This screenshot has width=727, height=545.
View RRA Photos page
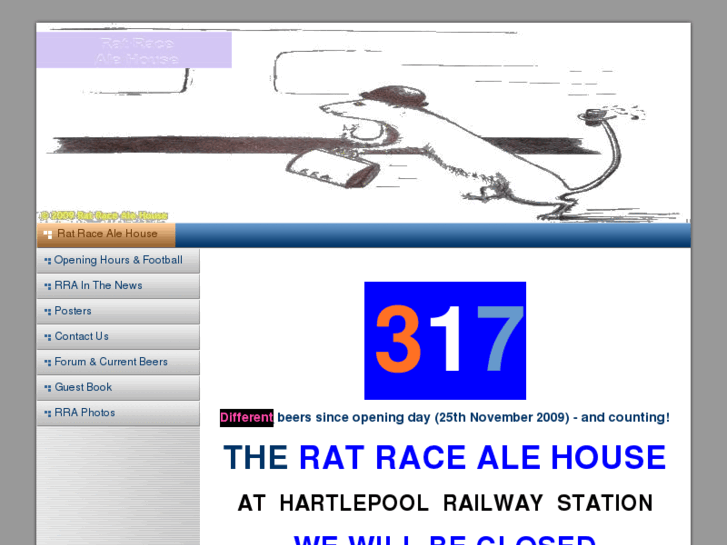point(118,413)
